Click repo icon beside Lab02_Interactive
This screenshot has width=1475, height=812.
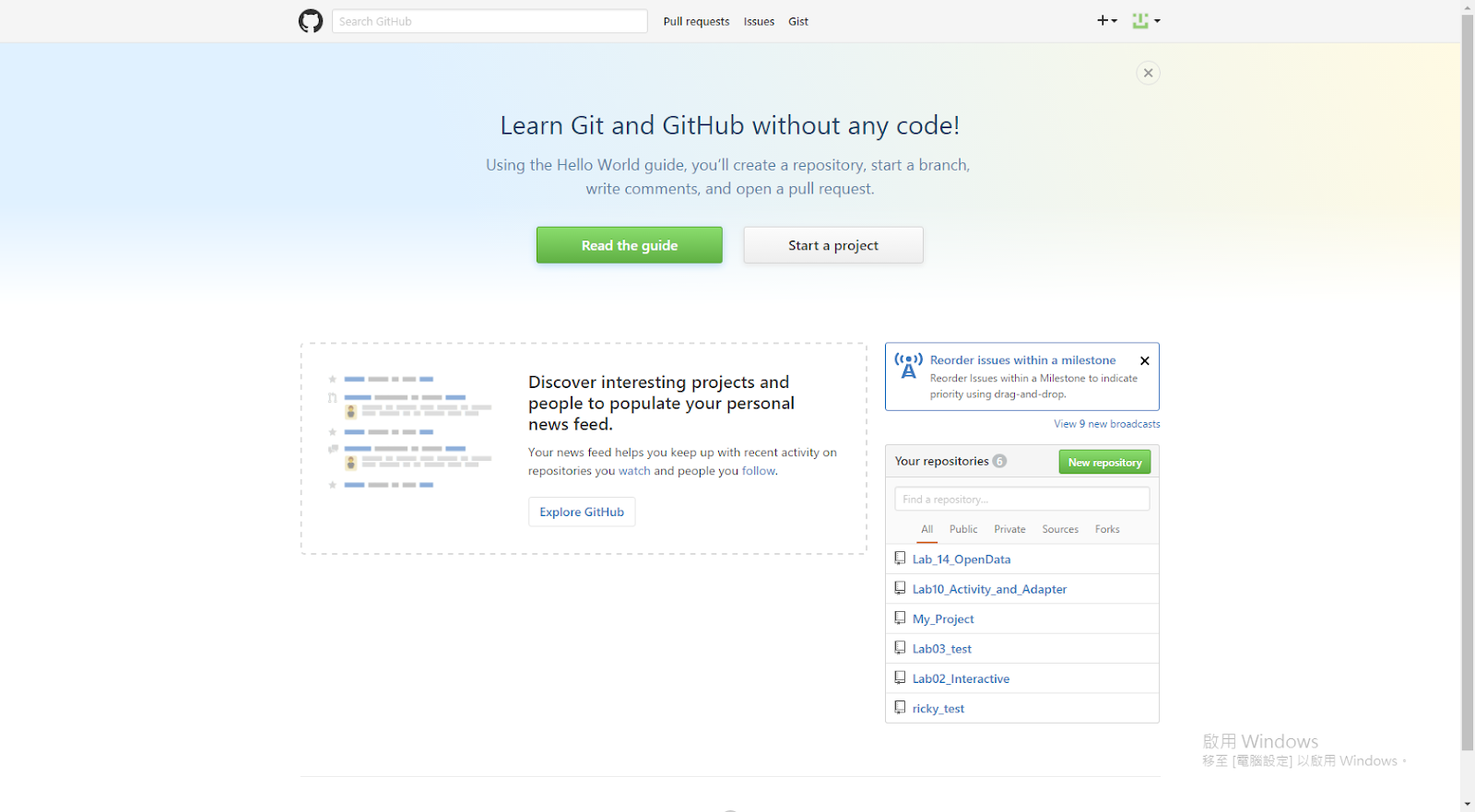[900, 677]
